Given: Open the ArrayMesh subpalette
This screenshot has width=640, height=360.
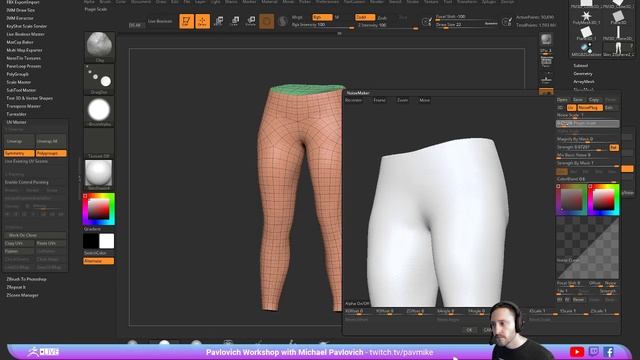Looking at the screenshot, I should [x=584, y=82].
